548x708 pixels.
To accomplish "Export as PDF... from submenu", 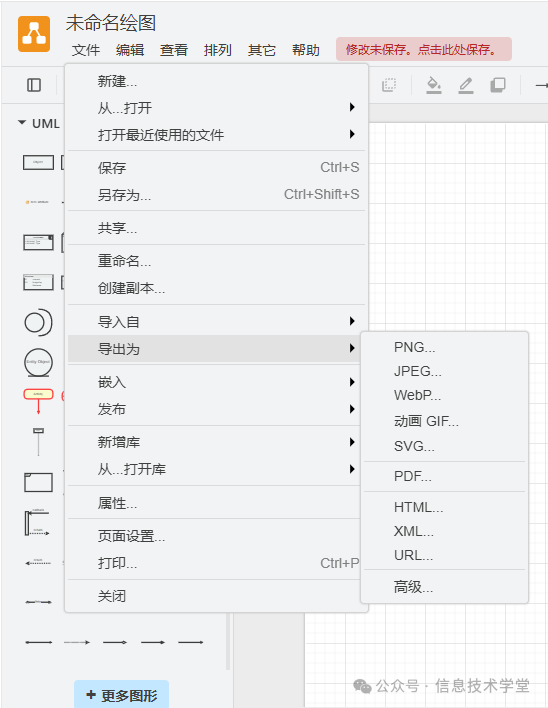I will pyautogui.click(x=445, y=476).
